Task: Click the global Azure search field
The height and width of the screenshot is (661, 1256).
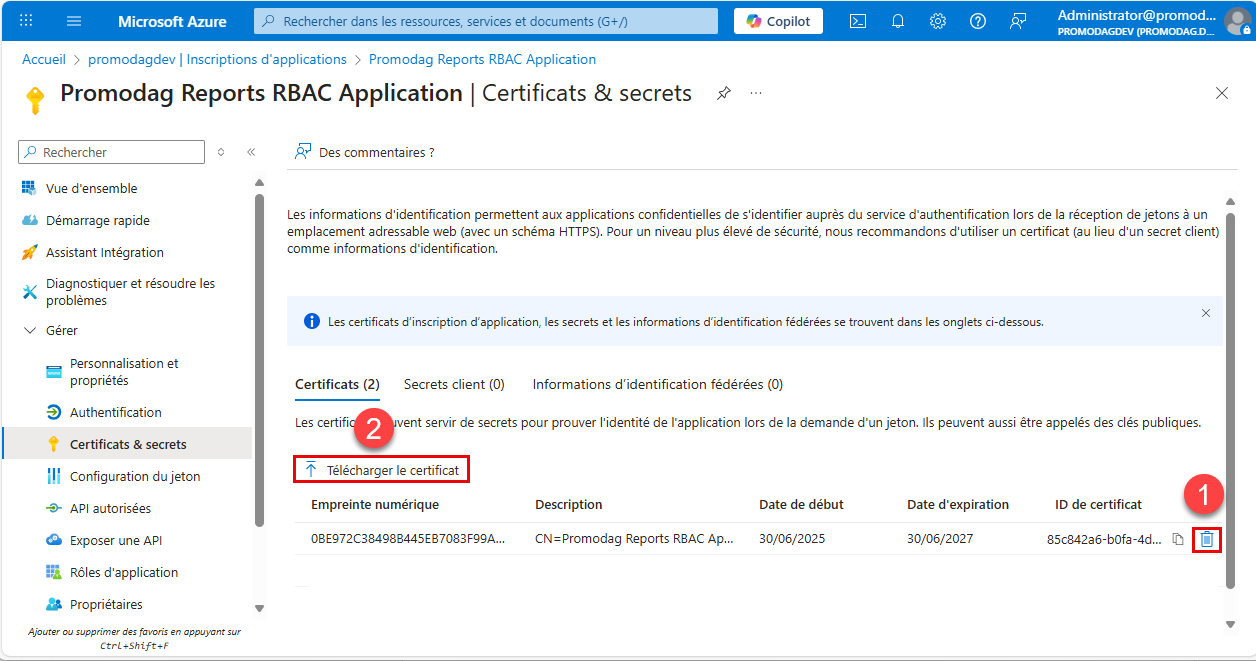Action: [x=486, y=21]
